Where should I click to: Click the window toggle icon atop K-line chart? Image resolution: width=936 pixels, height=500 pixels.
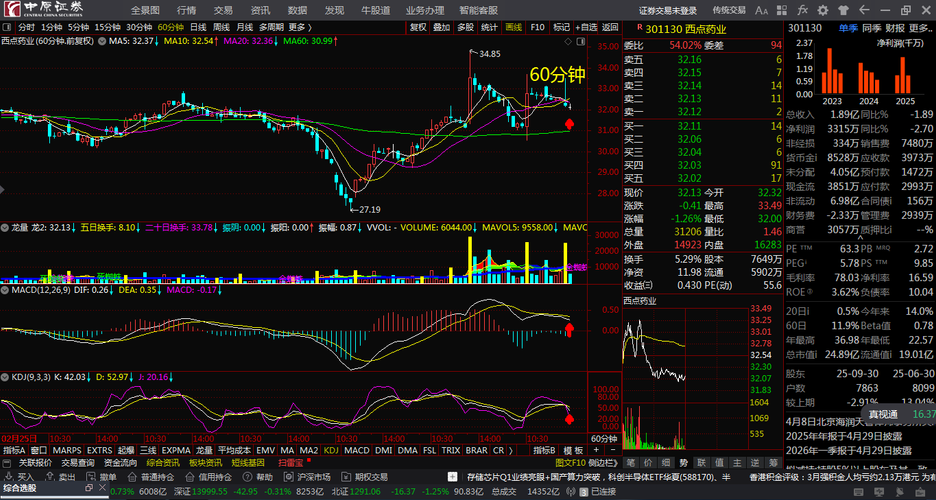coord(580,41)
